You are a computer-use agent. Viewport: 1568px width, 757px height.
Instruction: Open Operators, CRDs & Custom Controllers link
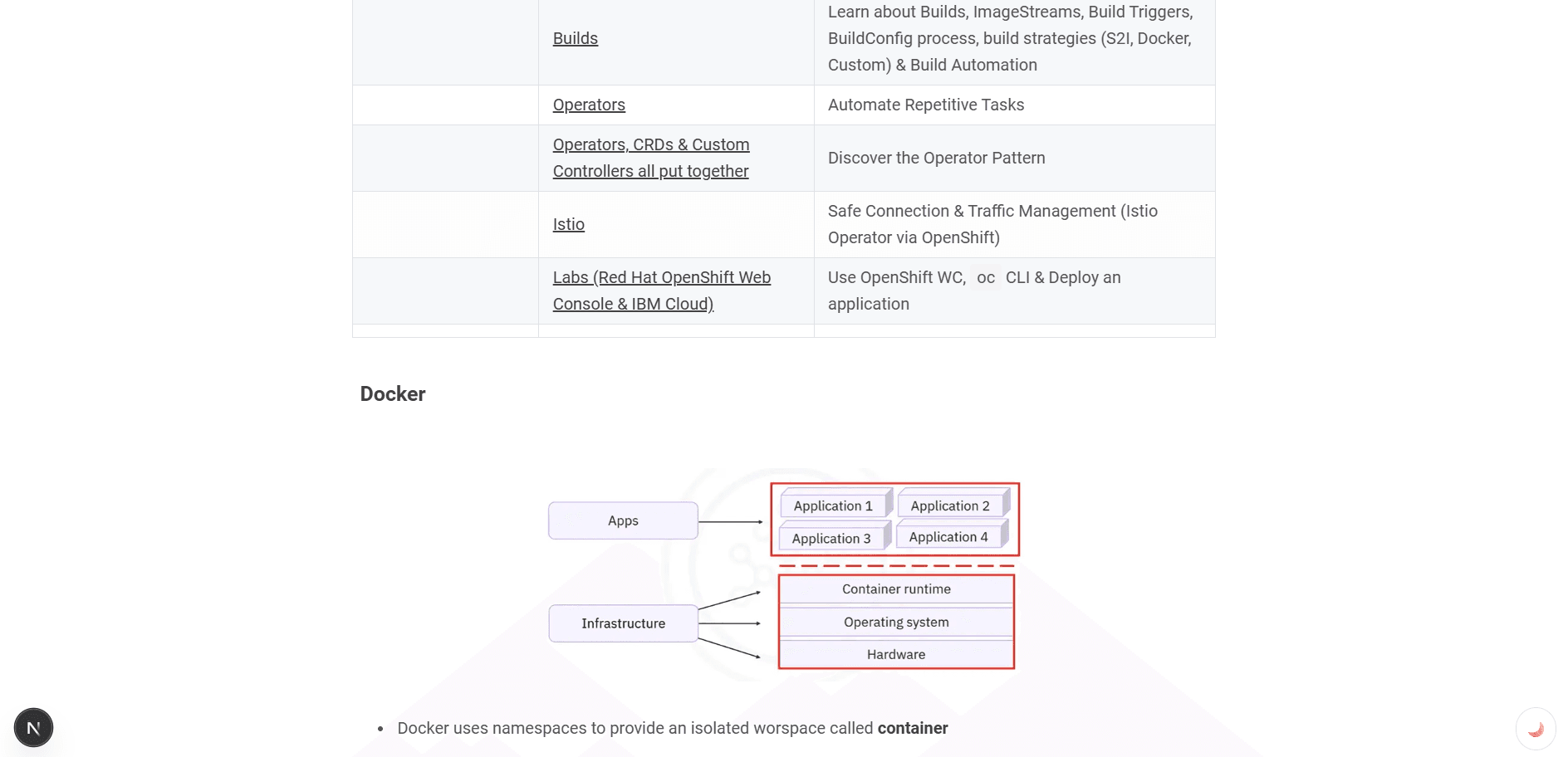(x=651, y=158)
